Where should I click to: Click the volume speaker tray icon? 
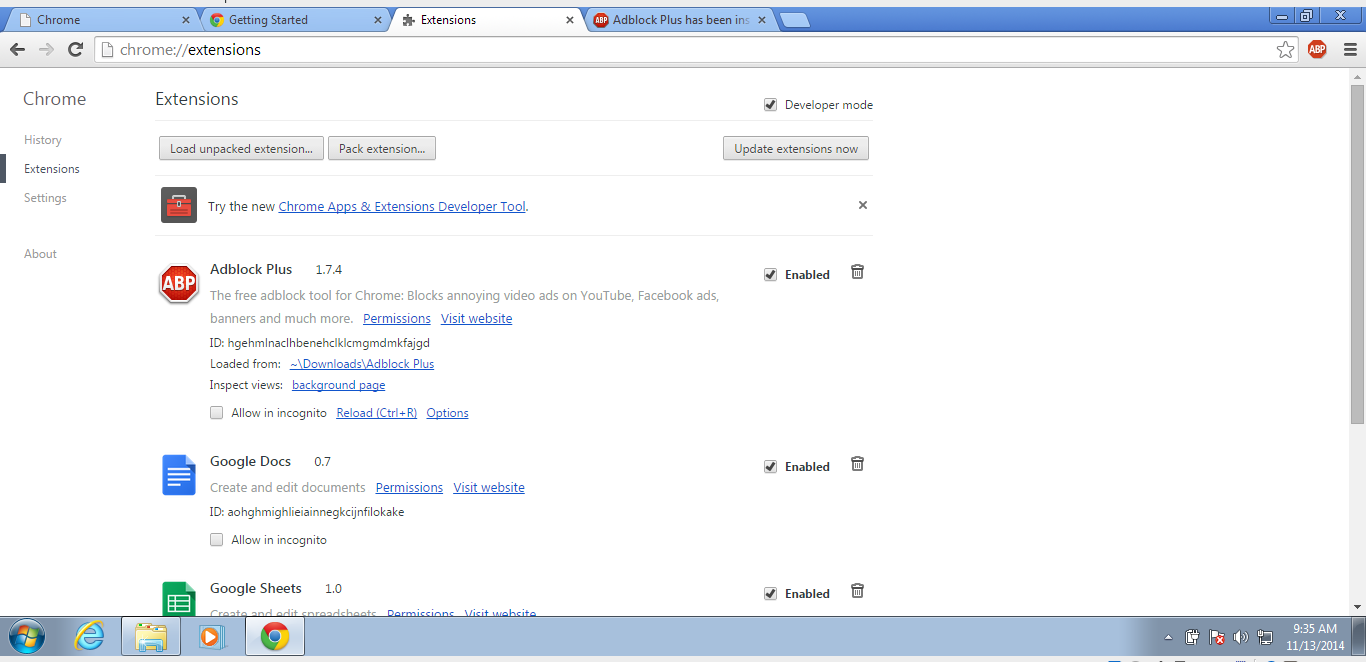[x=1241, y=637]
